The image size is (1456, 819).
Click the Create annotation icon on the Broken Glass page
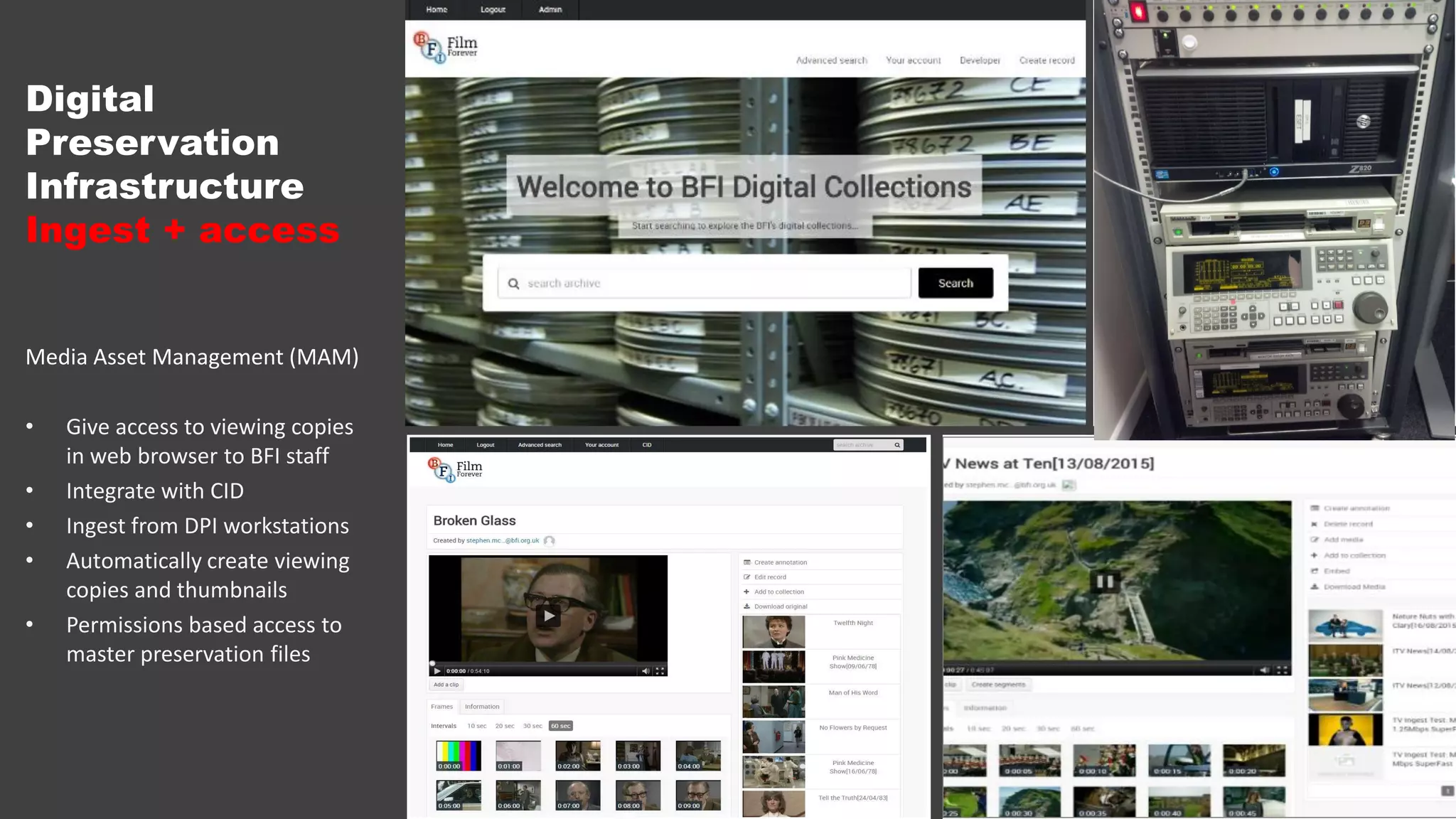click(747, 562)
